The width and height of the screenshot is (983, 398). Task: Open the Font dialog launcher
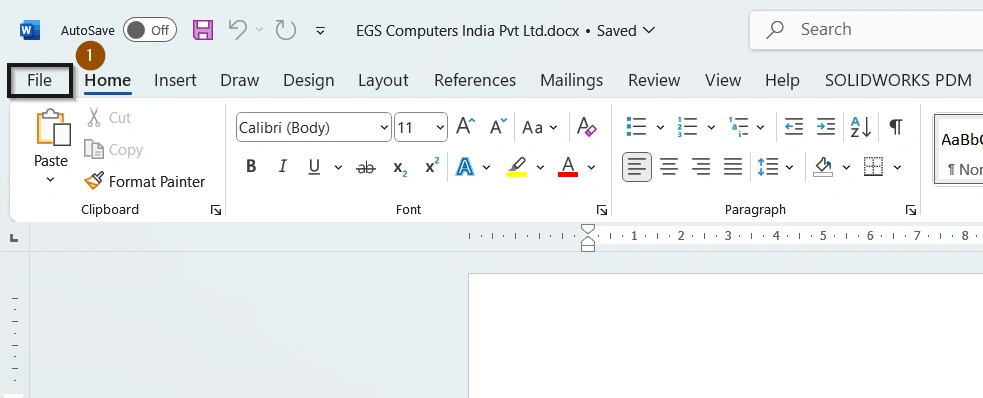point(602,210)
